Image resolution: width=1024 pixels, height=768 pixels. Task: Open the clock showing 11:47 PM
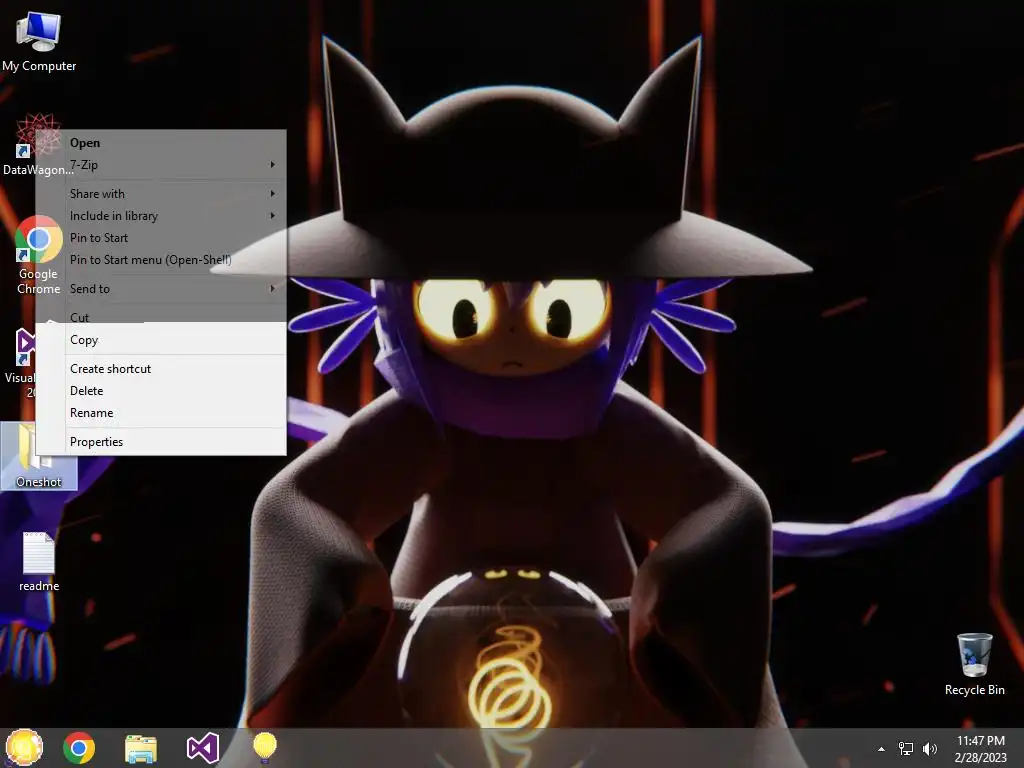980,749
